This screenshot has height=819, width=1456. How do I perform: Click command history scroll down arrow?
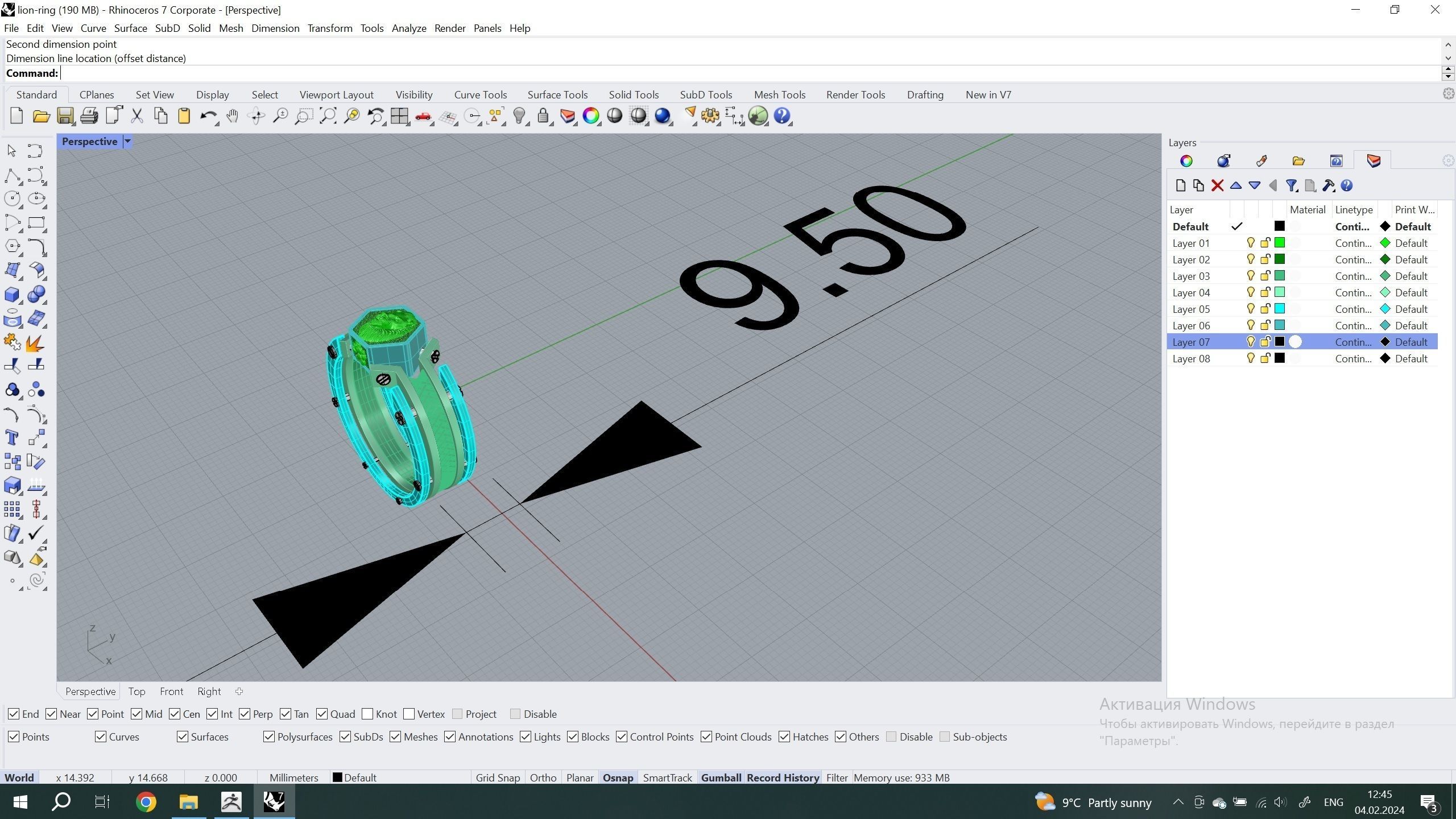(1447, 58)
